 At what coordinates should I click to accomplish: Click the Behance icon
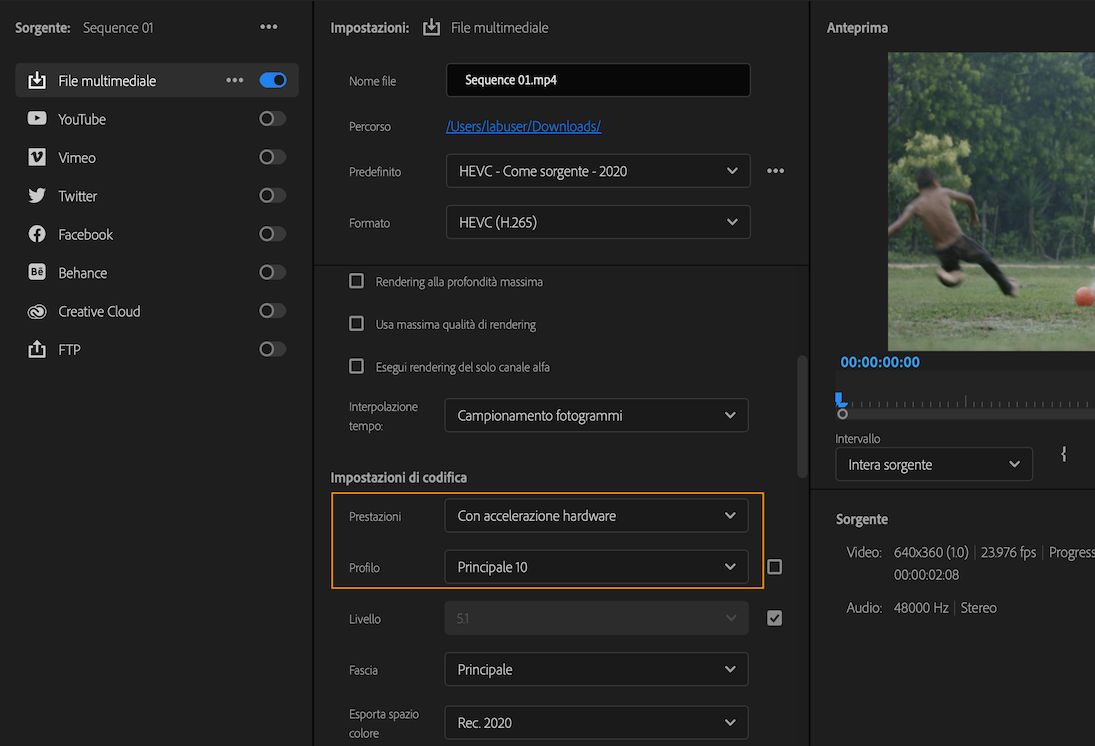pyautogui.click(x=36, y=272)
